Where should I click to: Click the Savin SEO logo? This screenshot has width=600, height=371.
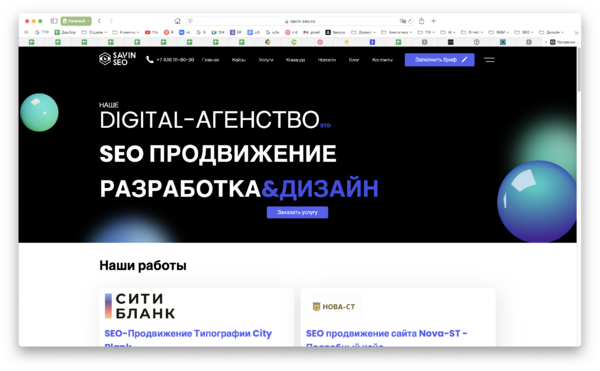(x=117, y=59)
